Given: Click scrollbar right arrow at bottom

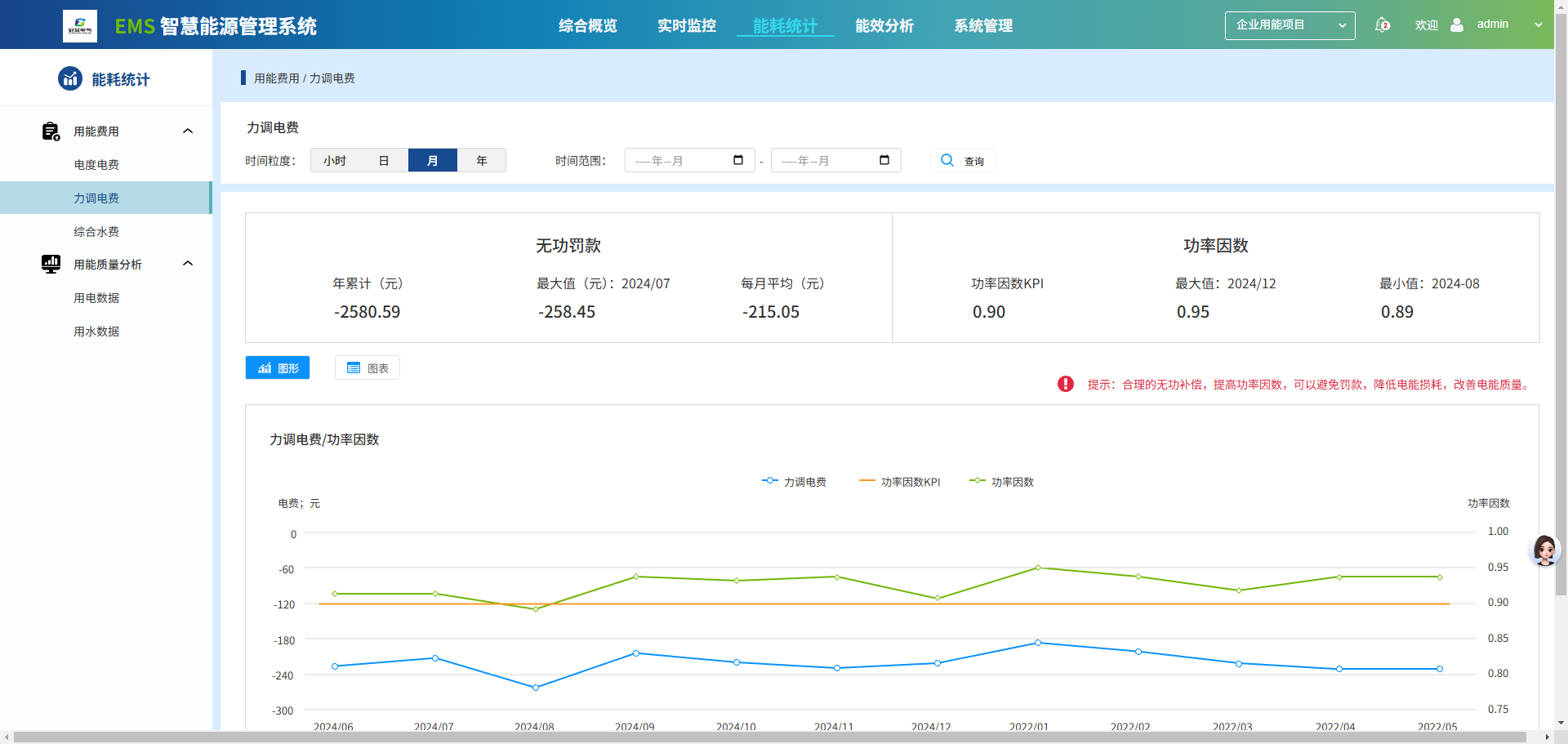Looking at the screenshot, I should [x=1547, y=737].
